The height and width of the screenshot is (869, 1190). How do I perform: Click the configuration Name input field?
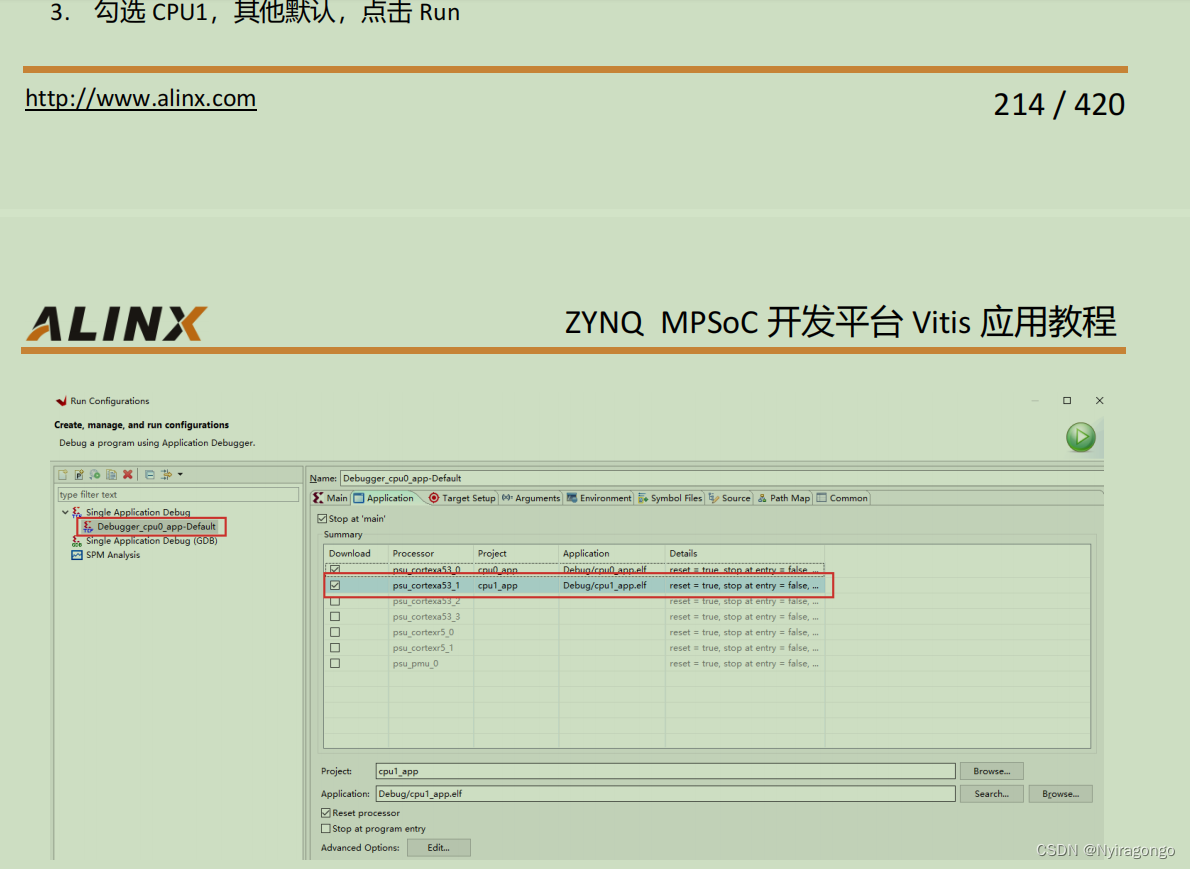(721, 478)
